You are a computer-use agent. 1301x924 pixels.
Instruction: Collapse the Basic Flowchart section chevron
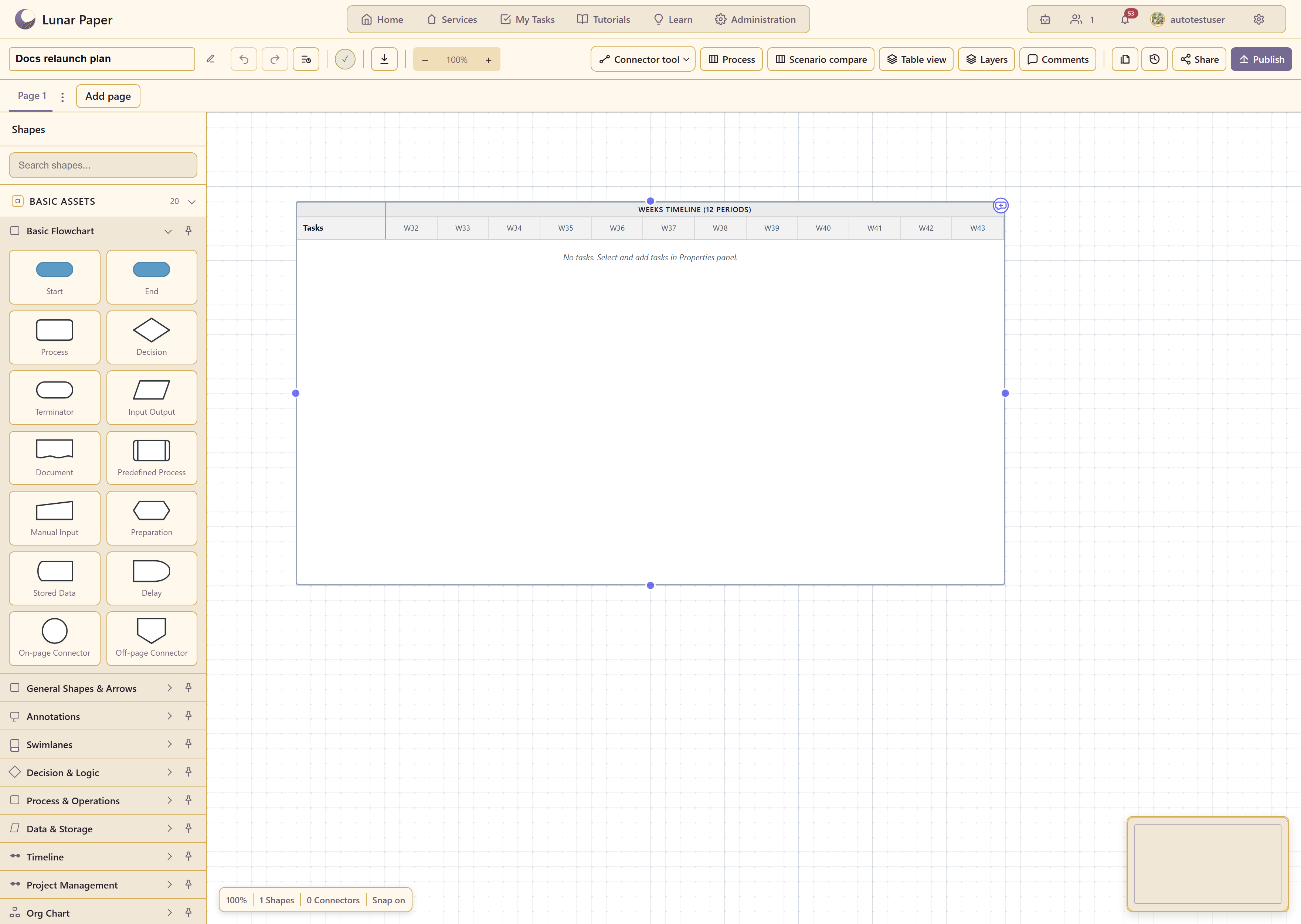click(x=169, y=232)
